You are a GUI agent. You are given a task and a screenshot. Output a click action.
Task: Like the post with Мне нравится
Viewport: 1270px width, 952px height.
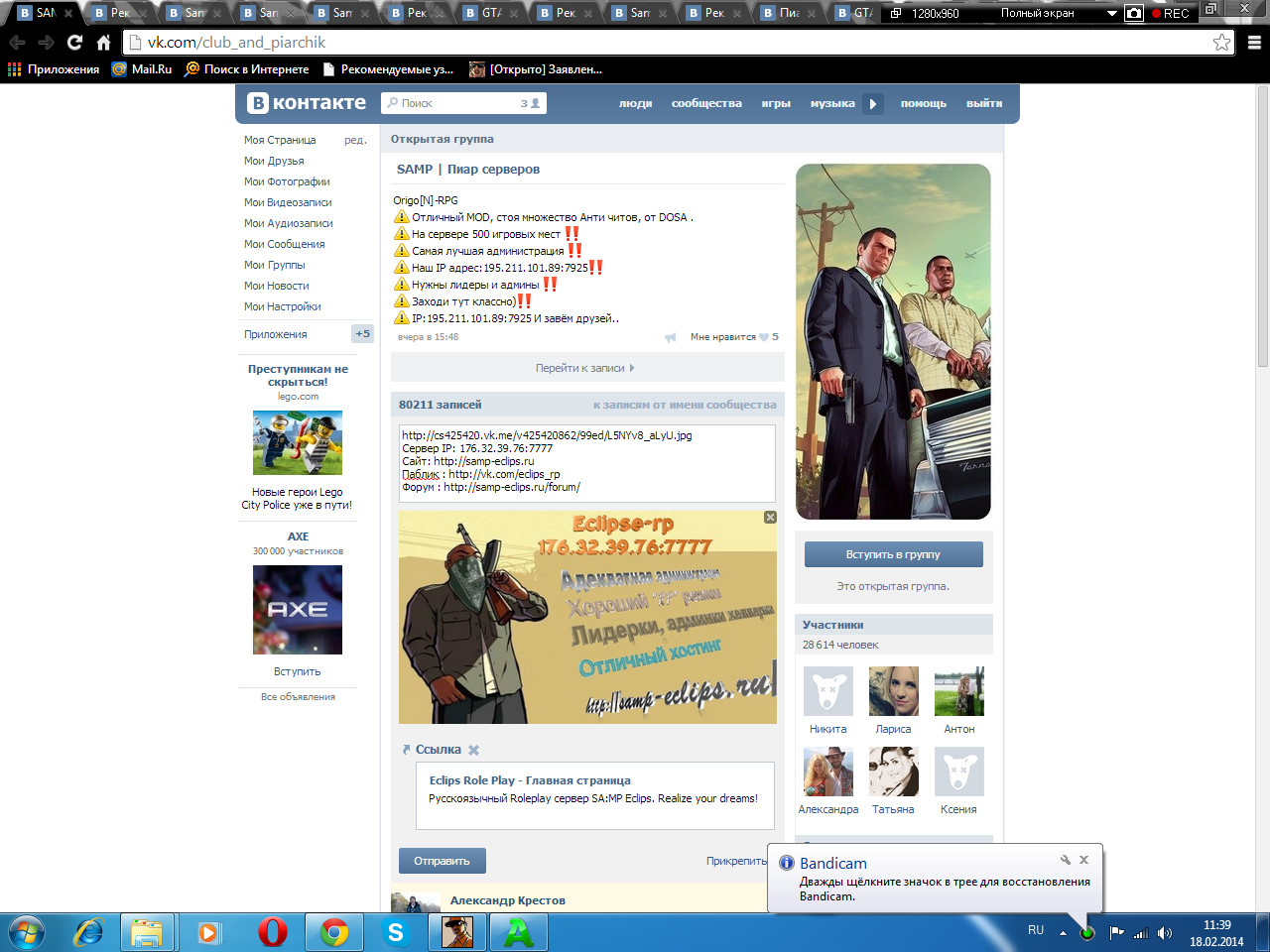point(734,337)
